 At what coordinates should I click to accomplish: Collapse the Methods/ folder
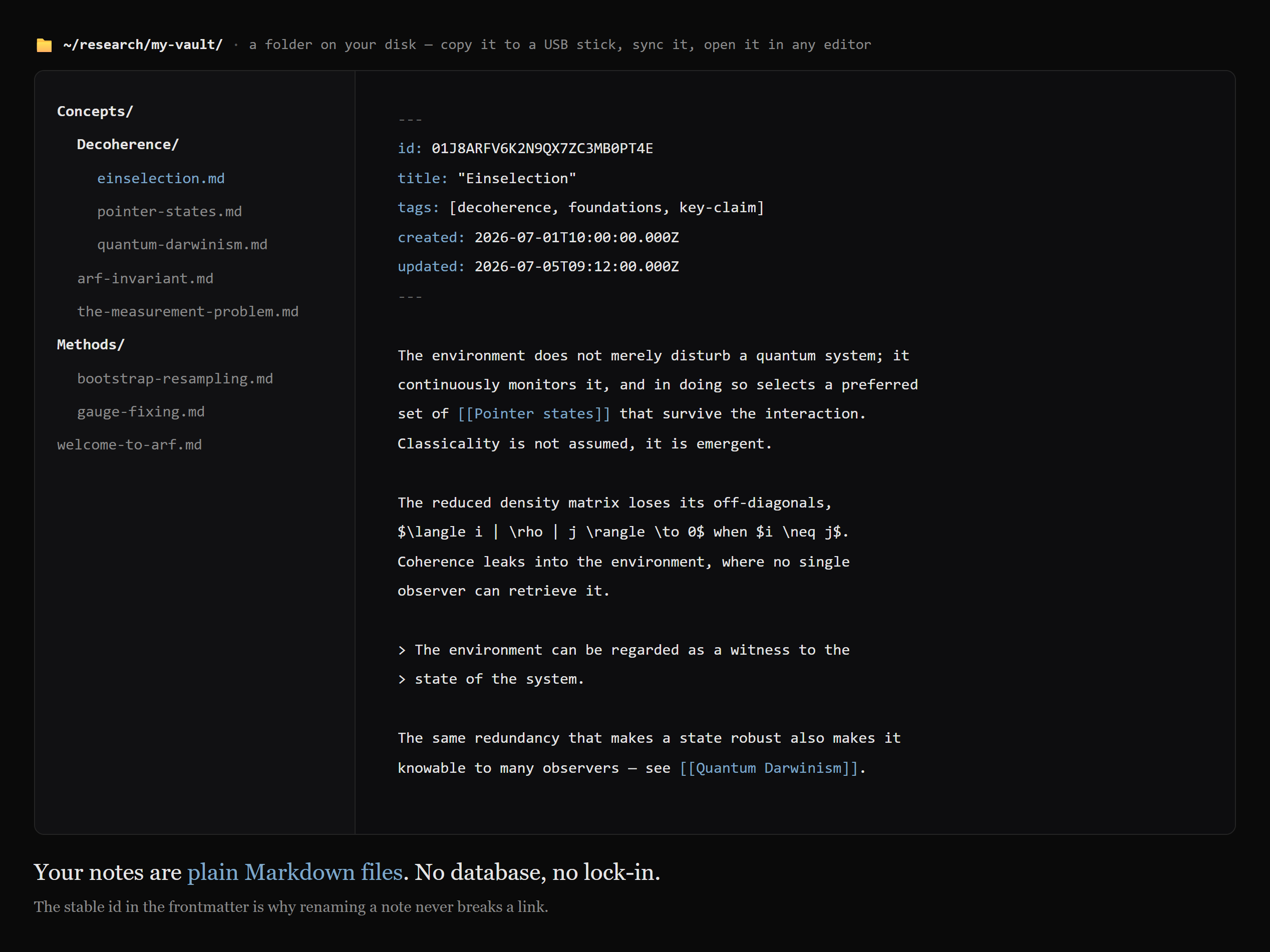click(91, 344)
